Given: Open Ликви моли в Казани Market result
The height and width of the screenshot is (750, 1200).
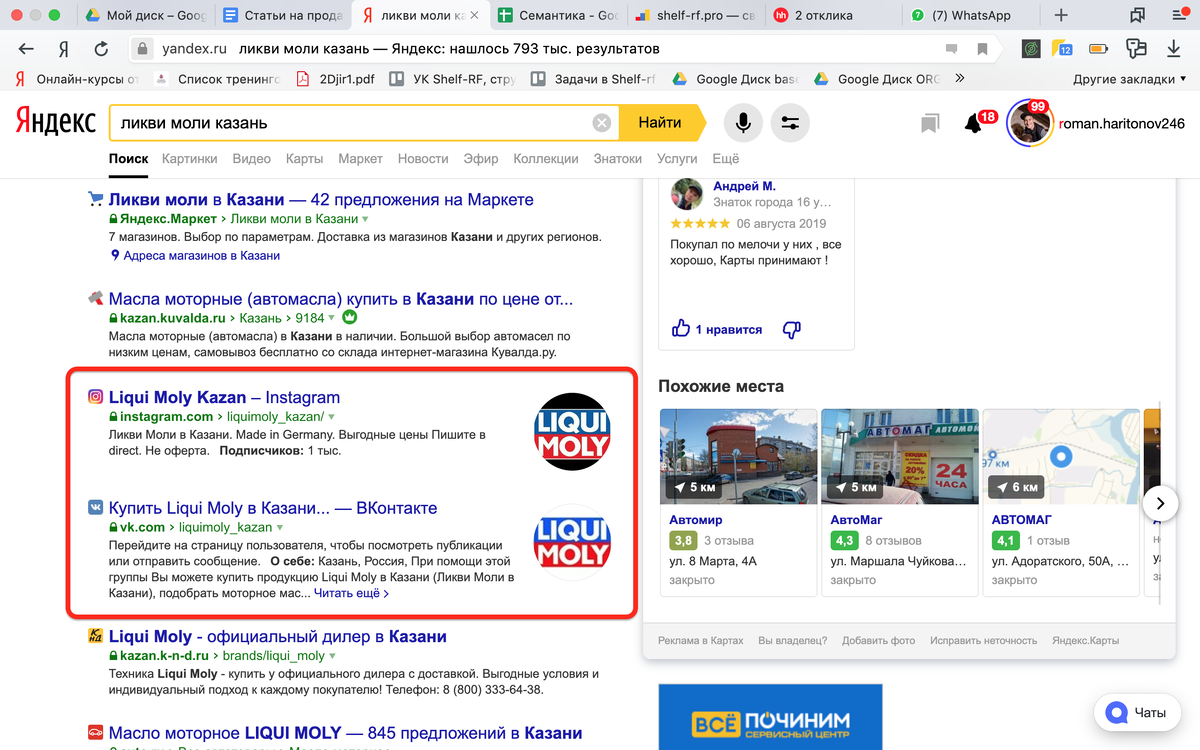Looking at the screenshot, I should pos(321,199).
